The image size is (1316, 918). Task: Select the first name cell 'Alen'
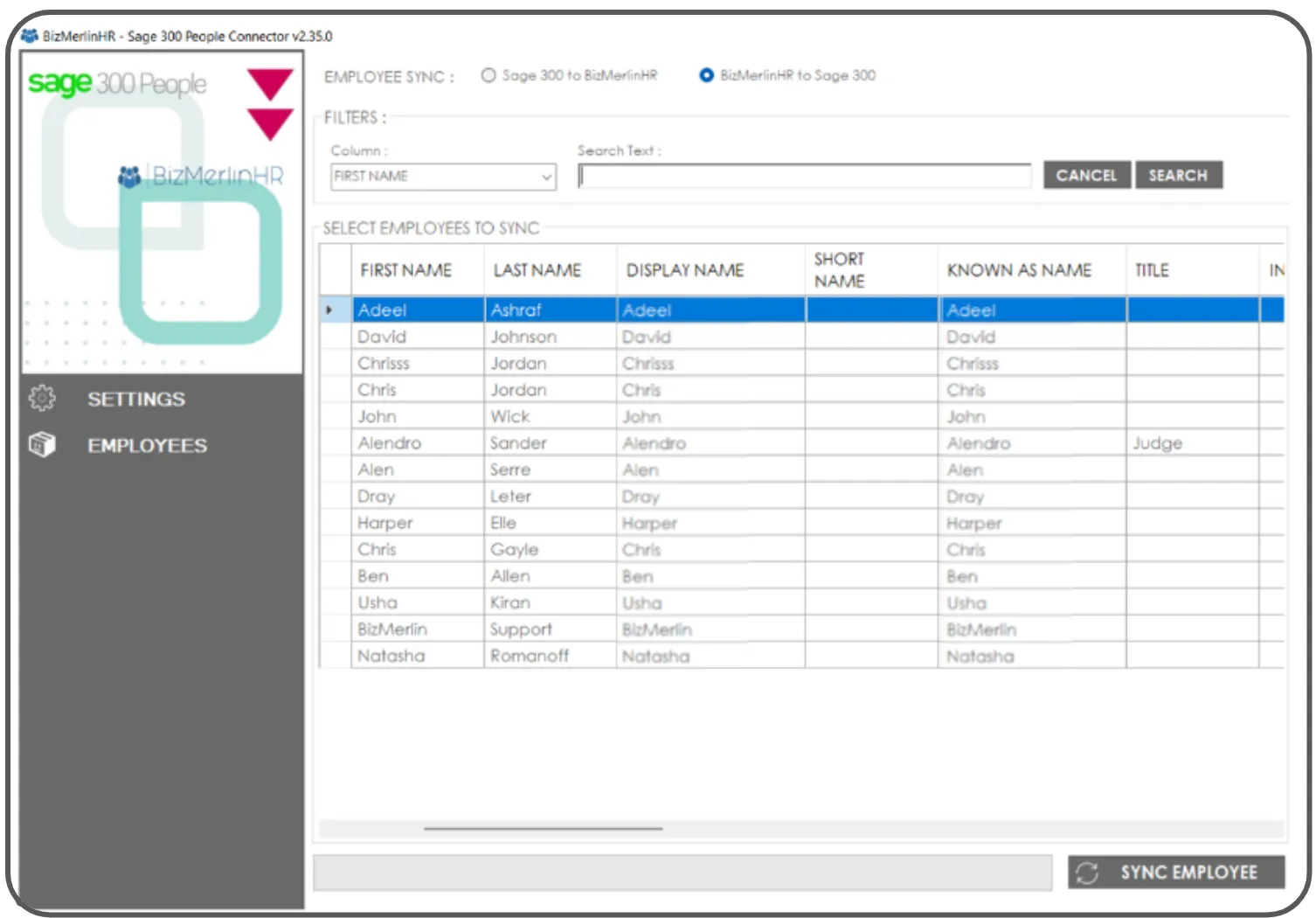[x=419, y=469]
